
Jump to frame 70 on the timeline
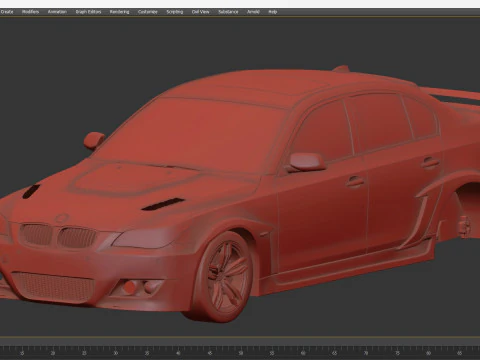[x=366, y=353]
